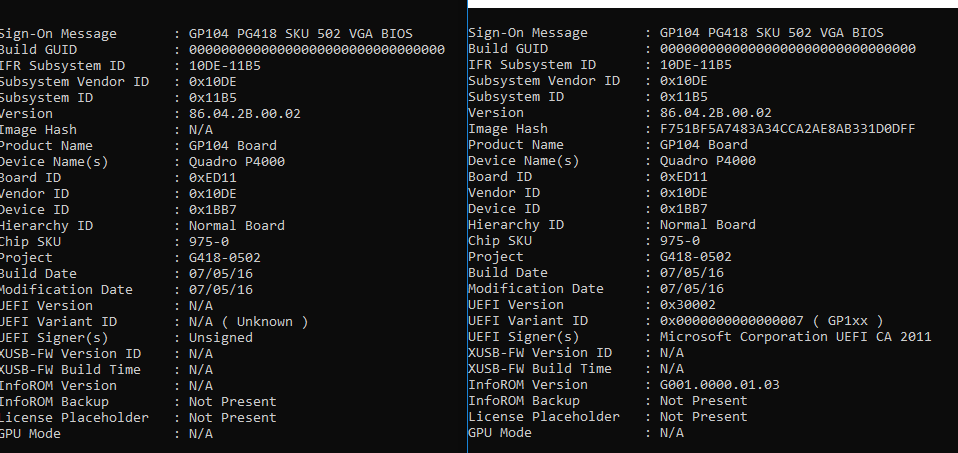Image resolution: width=958 pixels, height=453 pixels.
Task: Click the XUSB-FW Build Time label in the right window
Action: [539, 369]
